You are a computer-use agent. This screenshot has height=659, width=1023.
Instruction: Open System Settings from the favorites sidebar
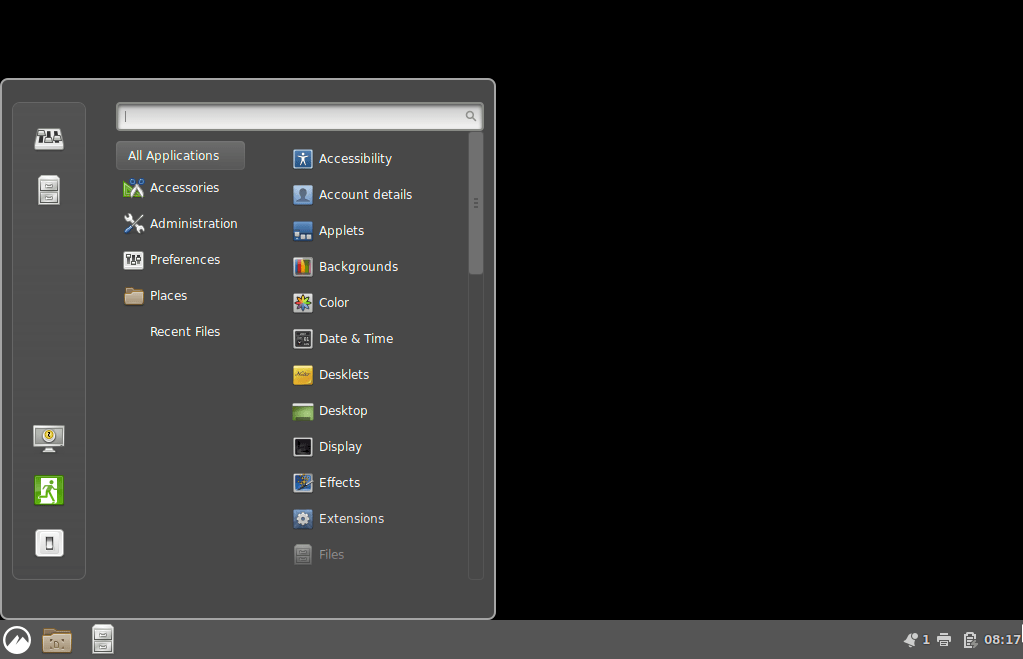pyautogui.click(x=49, y=138)
